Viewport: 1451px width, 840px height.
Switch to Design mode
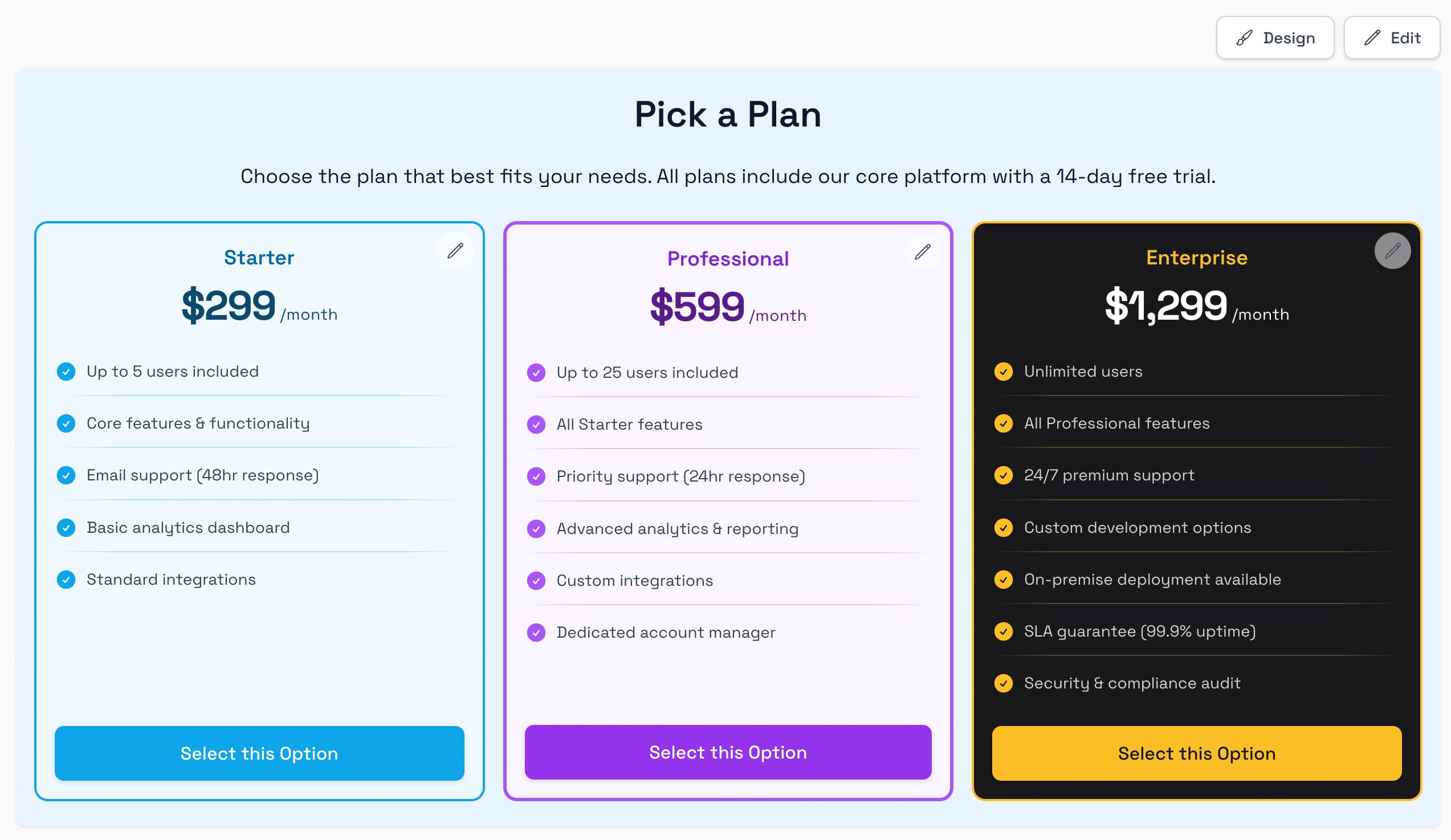point(1275,38)
